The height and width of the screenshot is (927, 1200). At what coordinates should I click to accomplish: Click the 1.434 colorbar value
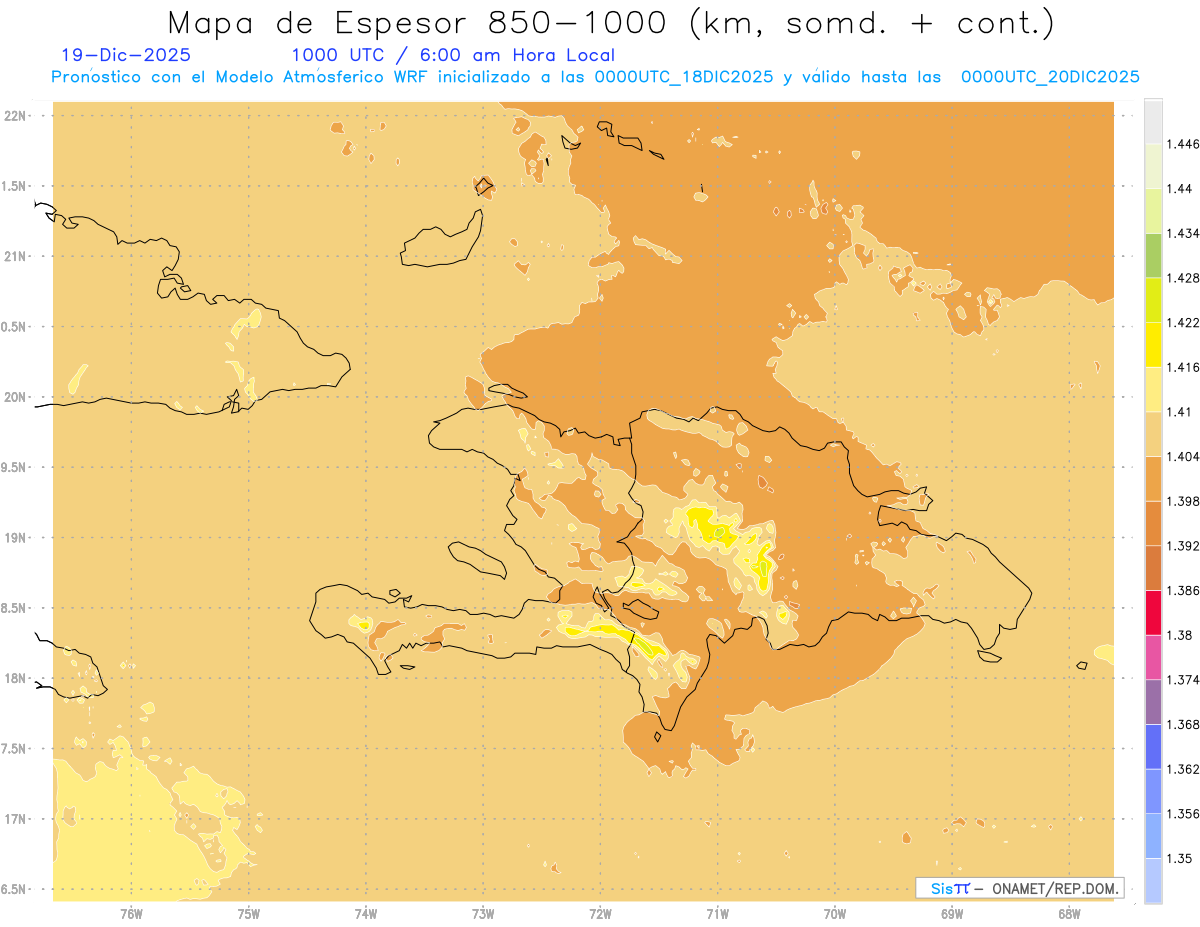coord(1184,233)
